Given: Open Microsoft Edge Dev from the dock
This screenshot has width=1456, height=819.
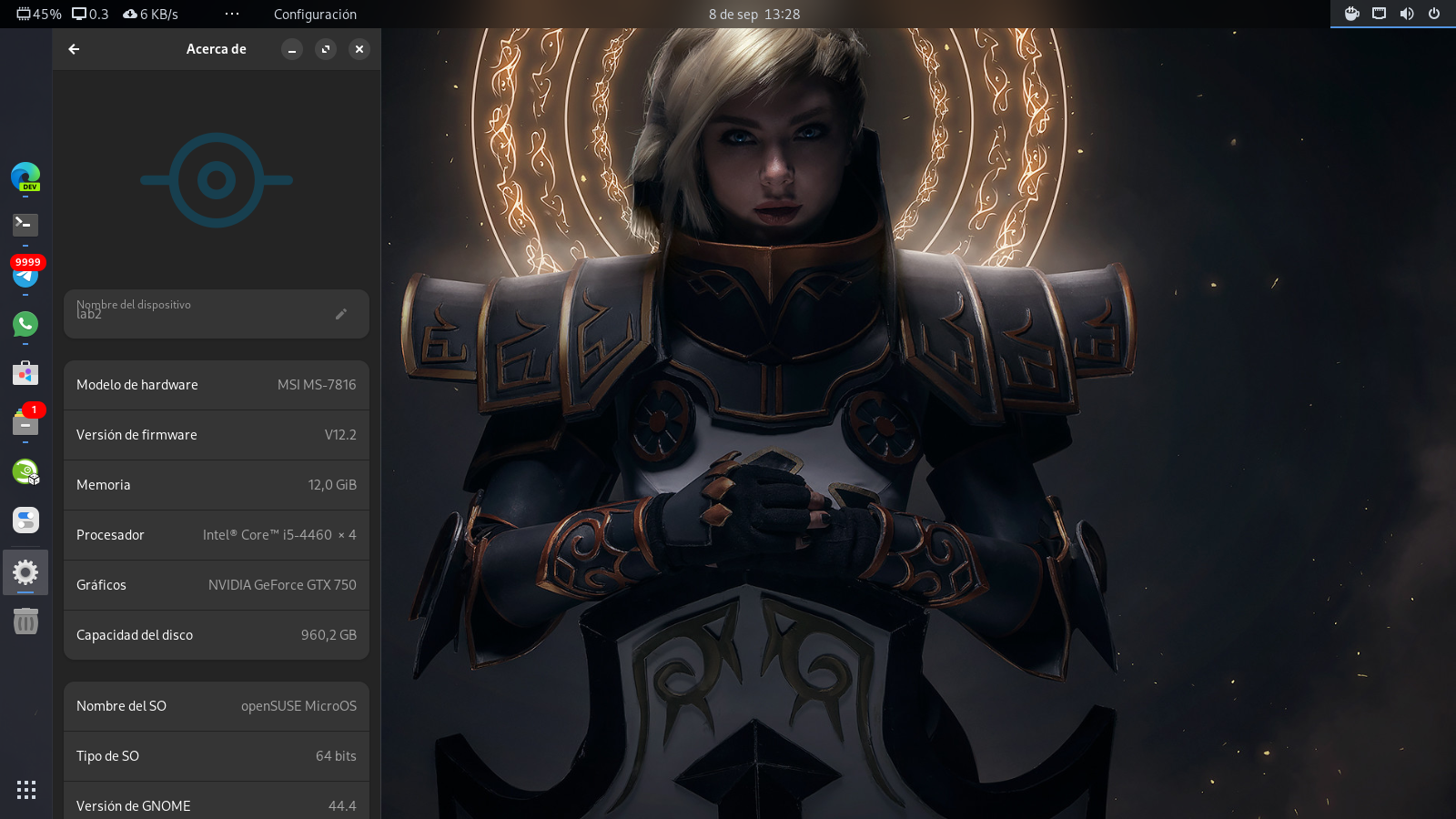Looking at the screenshot, I should tap(25, 177).
